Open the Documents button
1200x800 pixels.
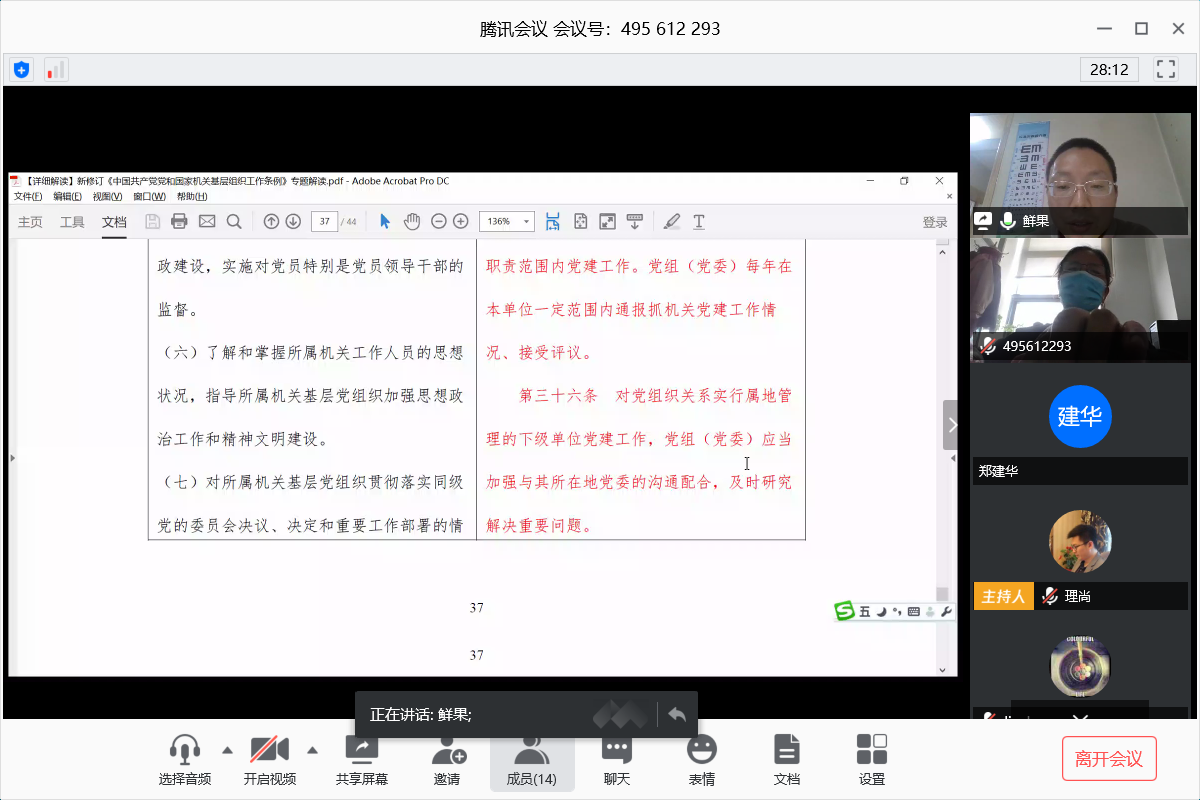pos(787,760)
